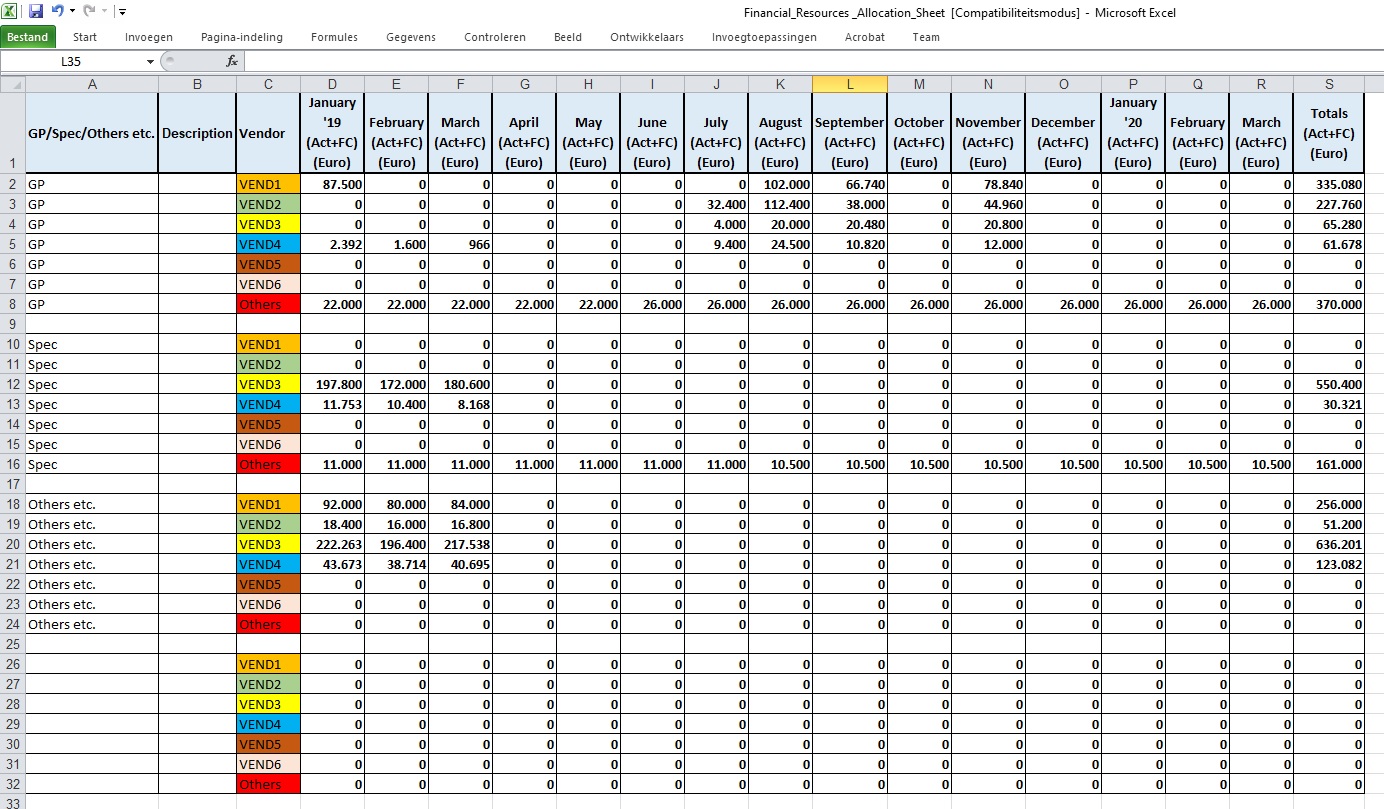
Task: Open the Bestand file tab
Action: coord(28,37)
